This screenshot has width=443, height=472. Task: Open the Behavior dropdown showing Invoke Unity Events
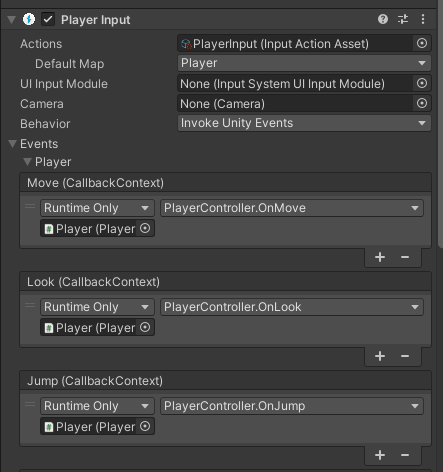pyautogui.click(x=304, y=123)
